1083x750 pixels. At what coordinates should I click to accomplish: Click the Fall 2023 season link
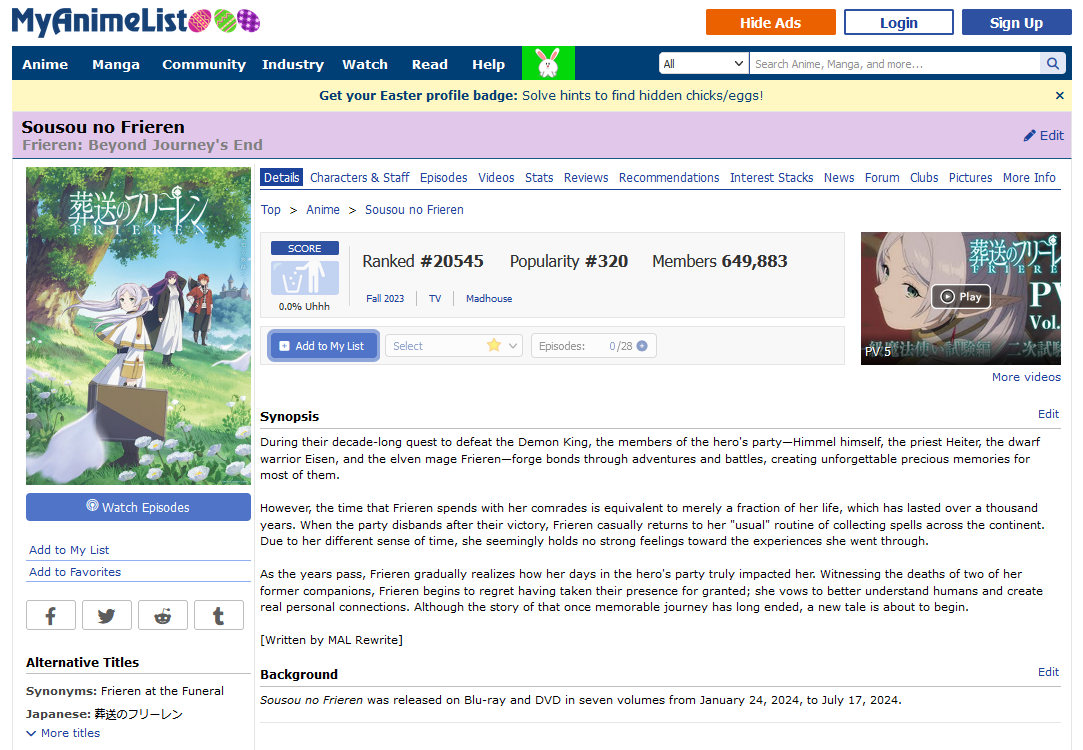coord(385,298)
